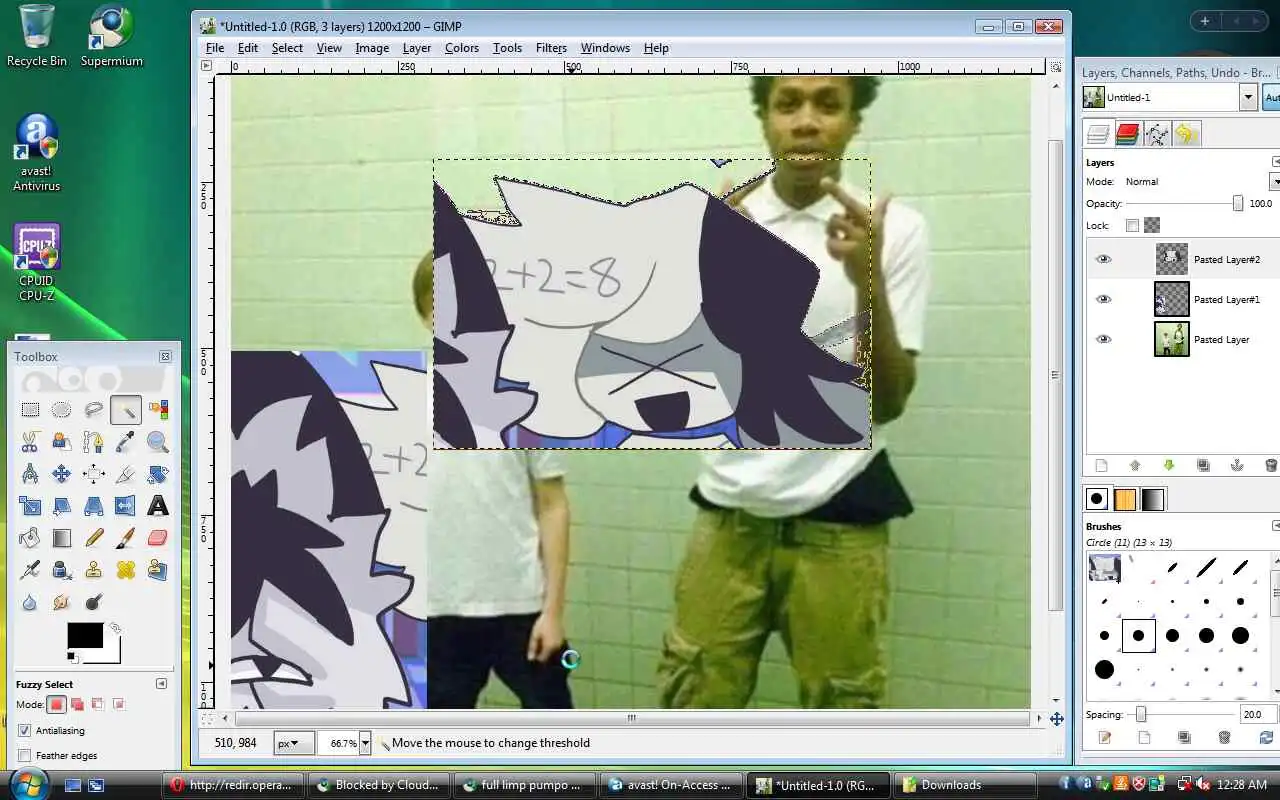The height and width of the screenshot is (800, 1280).
Task: Select the Color Picker tool
Action: 126,441
